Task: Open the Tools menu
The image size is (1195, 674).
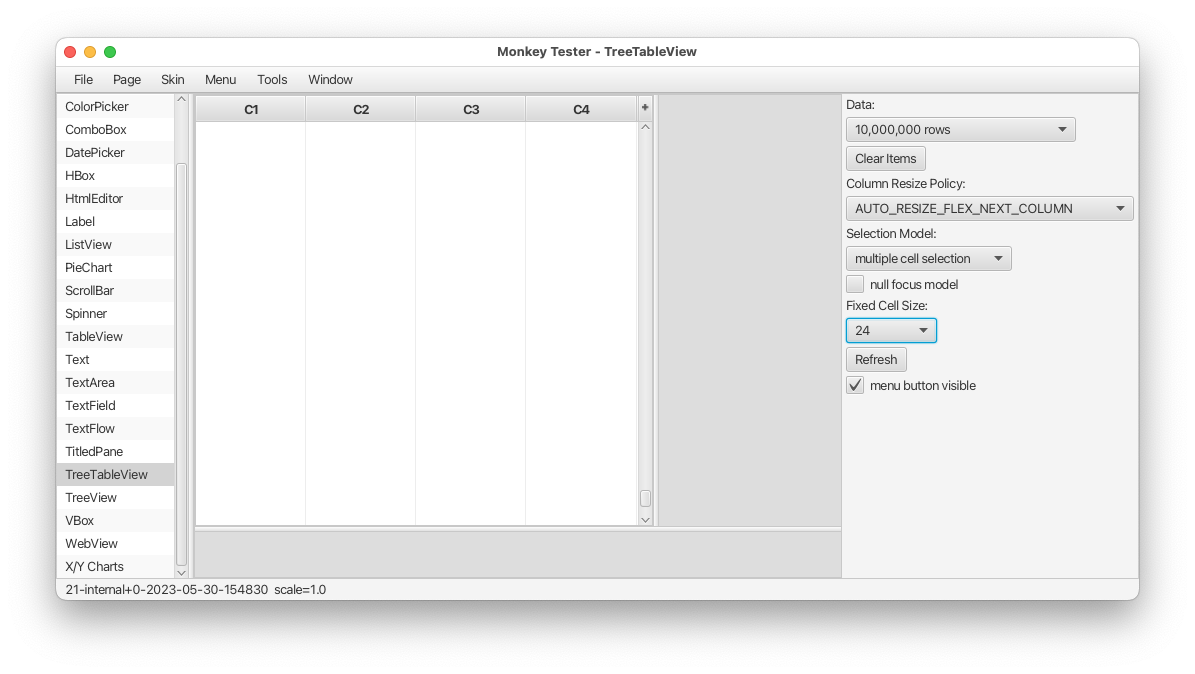Action: point(272,79)
